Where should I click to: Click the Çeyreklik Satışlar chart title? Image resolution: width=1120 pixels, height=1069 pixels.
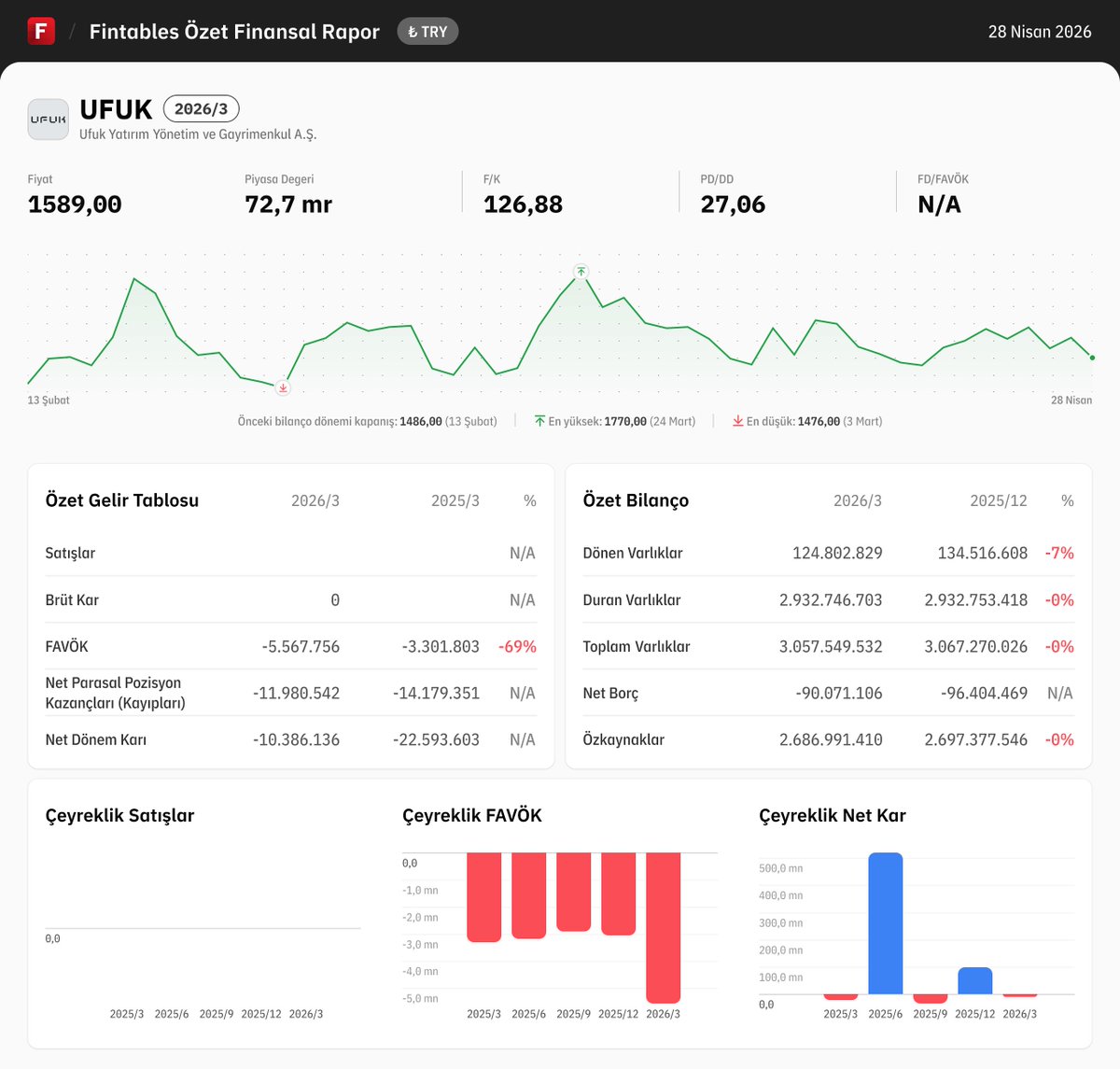(119, 816)
